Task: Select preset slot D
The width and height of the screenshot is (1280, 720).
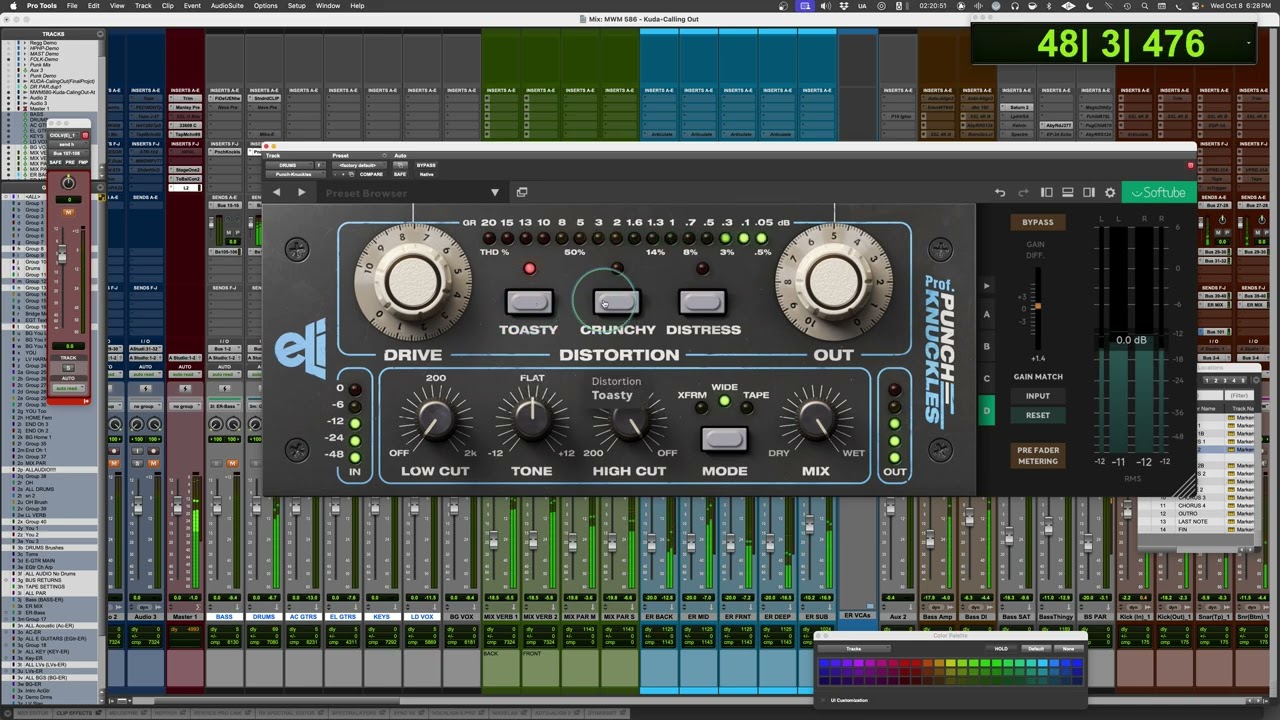Action: pyautogui.click(x=987, y=410)
